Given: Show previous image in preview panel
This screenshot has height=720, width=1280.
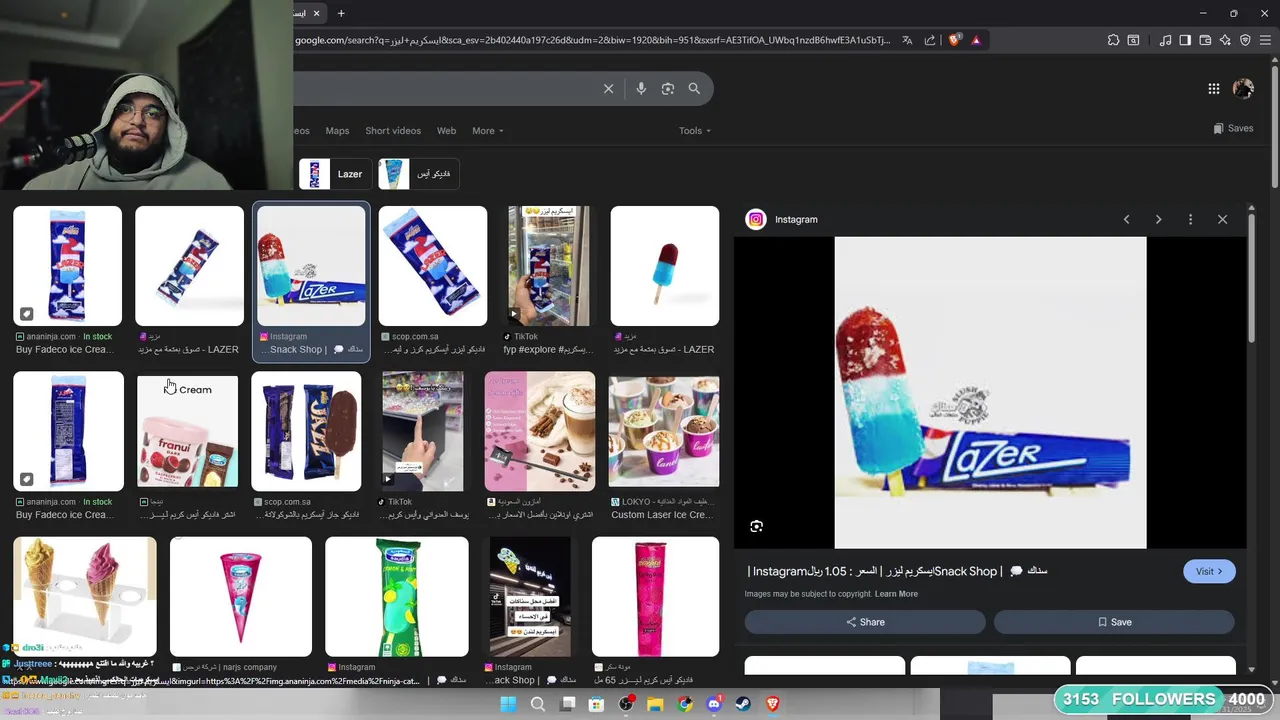Looking at the screenshot, I should pos(1126,219).
